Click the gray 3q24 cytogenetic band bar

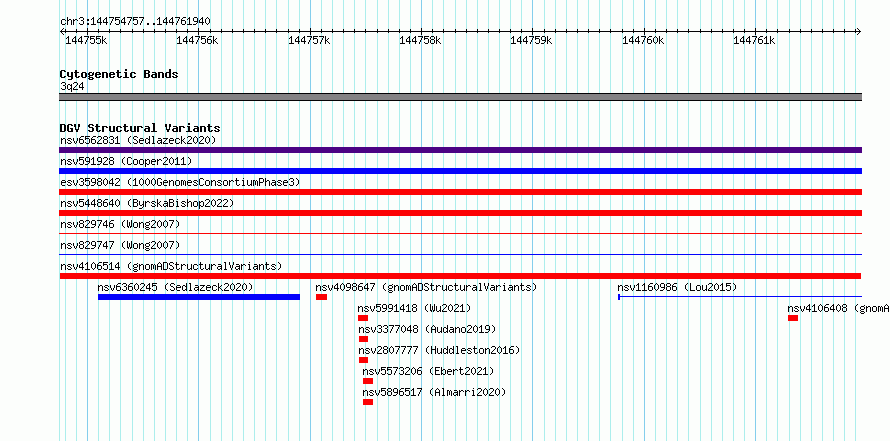[x=460, y=97]
